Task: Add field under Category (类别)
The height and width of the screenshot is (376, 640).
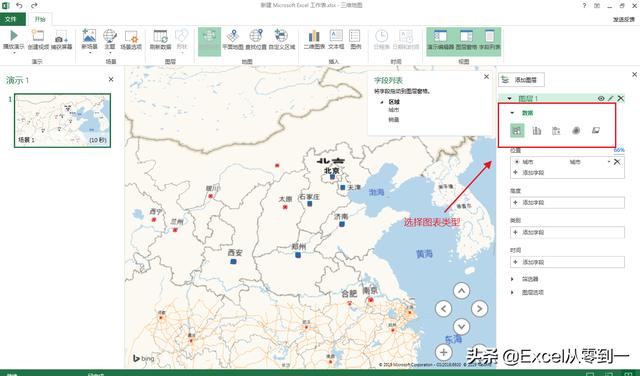Action: tap(567, 232)
